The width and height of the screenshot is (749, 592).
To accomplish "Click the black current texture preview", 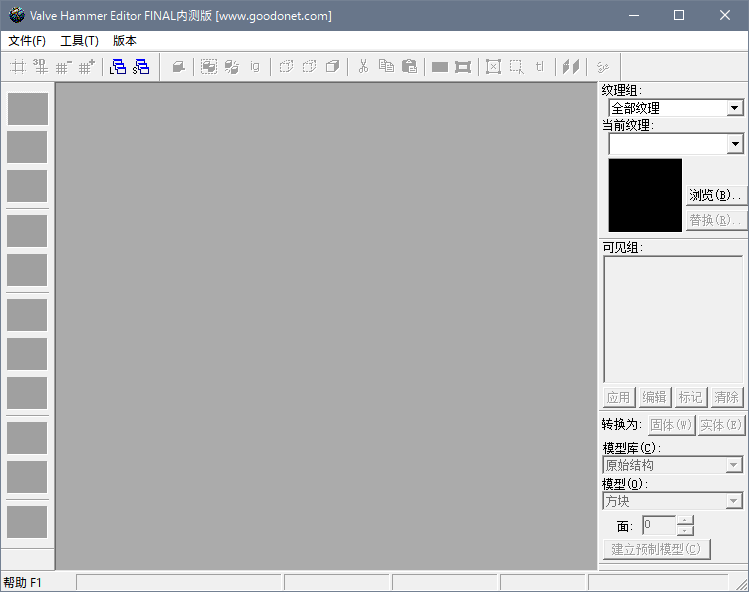I will tap(645, 195).
